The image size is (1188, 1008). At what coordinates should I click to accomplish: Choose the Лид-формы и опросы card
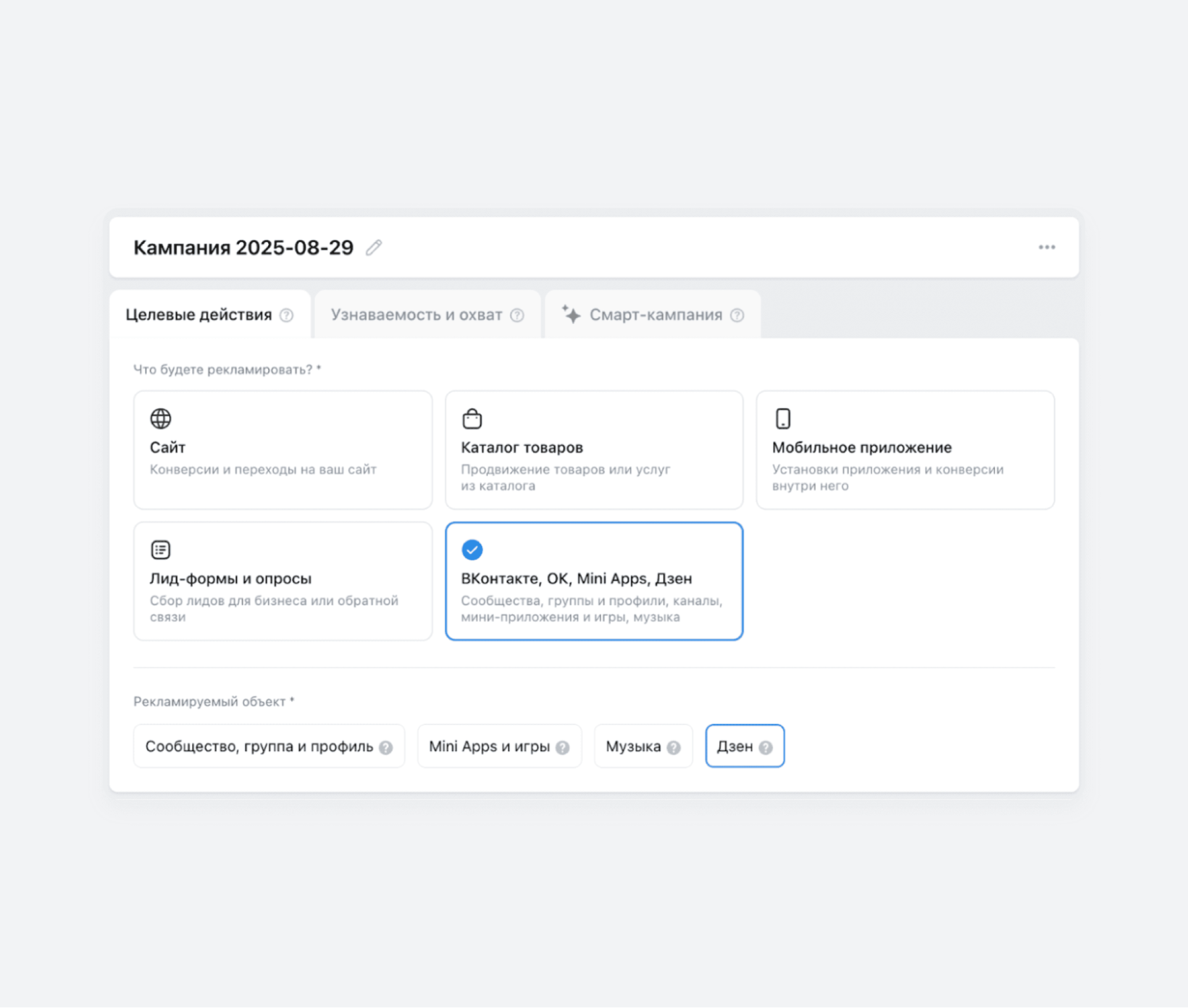click(283, 581)
